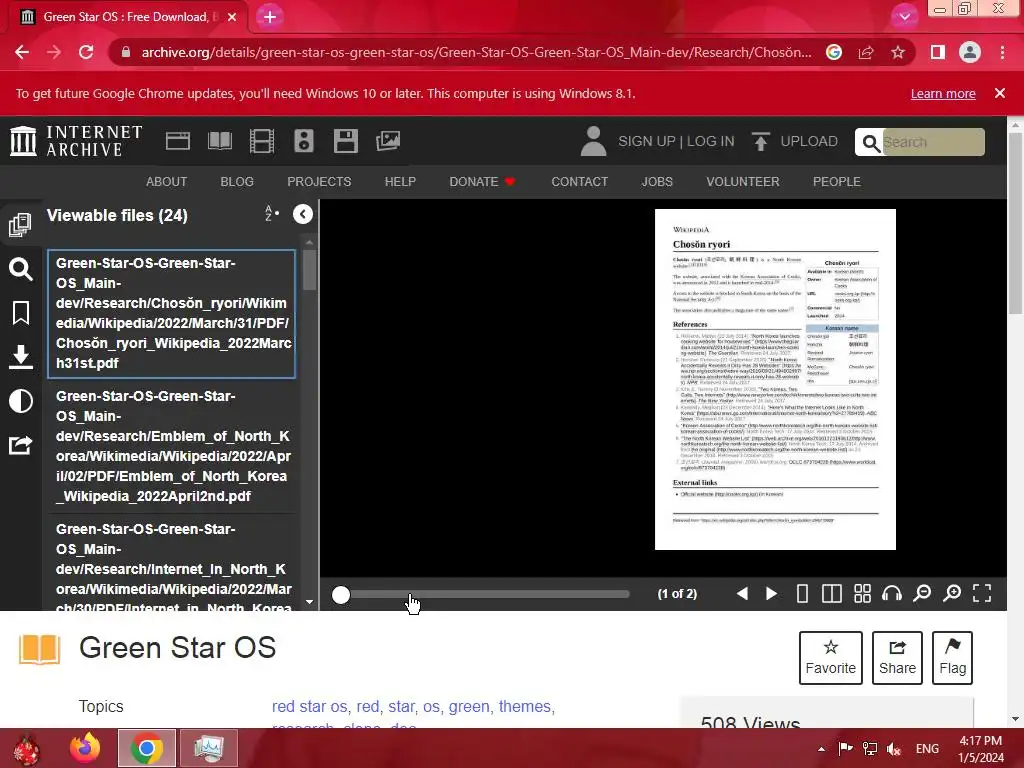Select the viewable files panel icon in sidebar
The width and height of the screenshot is (1024, 768).
[x=20, y=225]
